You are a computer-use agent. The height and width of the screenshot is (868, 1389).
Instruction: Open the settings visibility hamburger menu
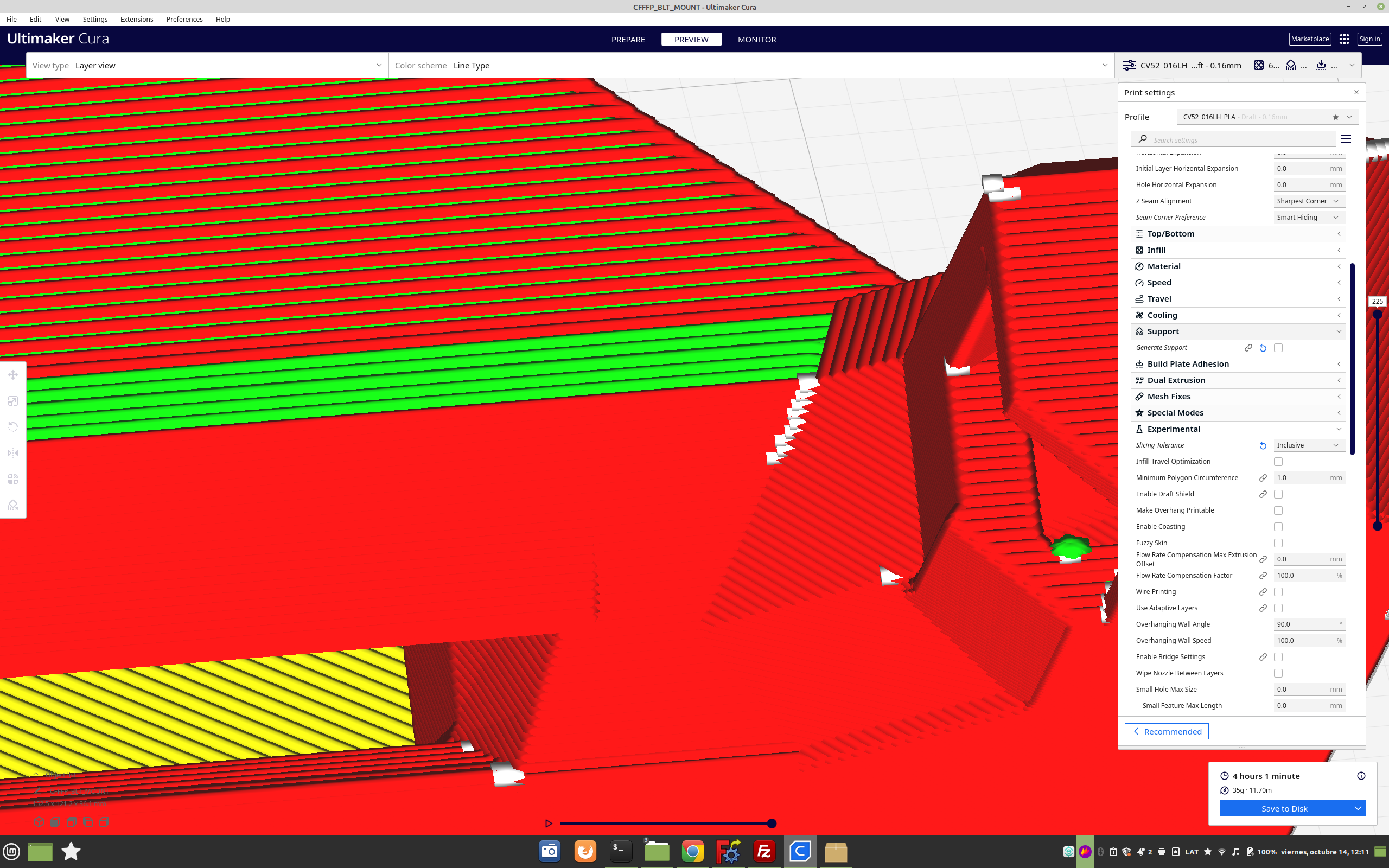point(1346,139)
